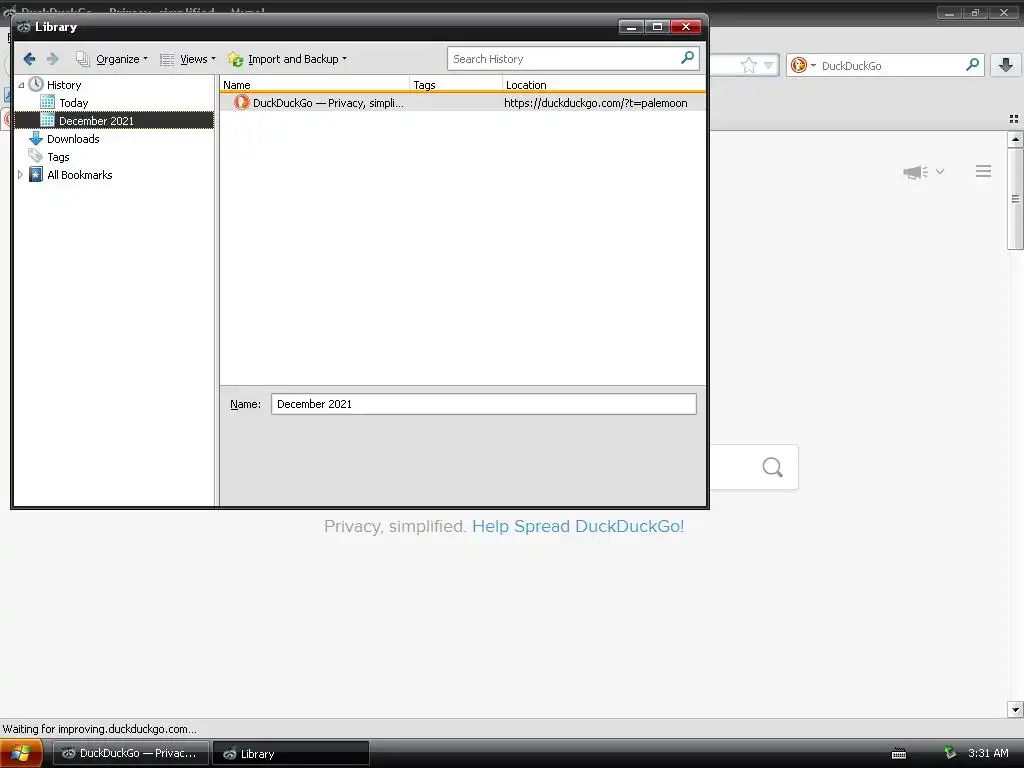The image size is (1024, 768).
Task: Minimize the Library window
Action: pyautogui.click(x=631, y=27)
